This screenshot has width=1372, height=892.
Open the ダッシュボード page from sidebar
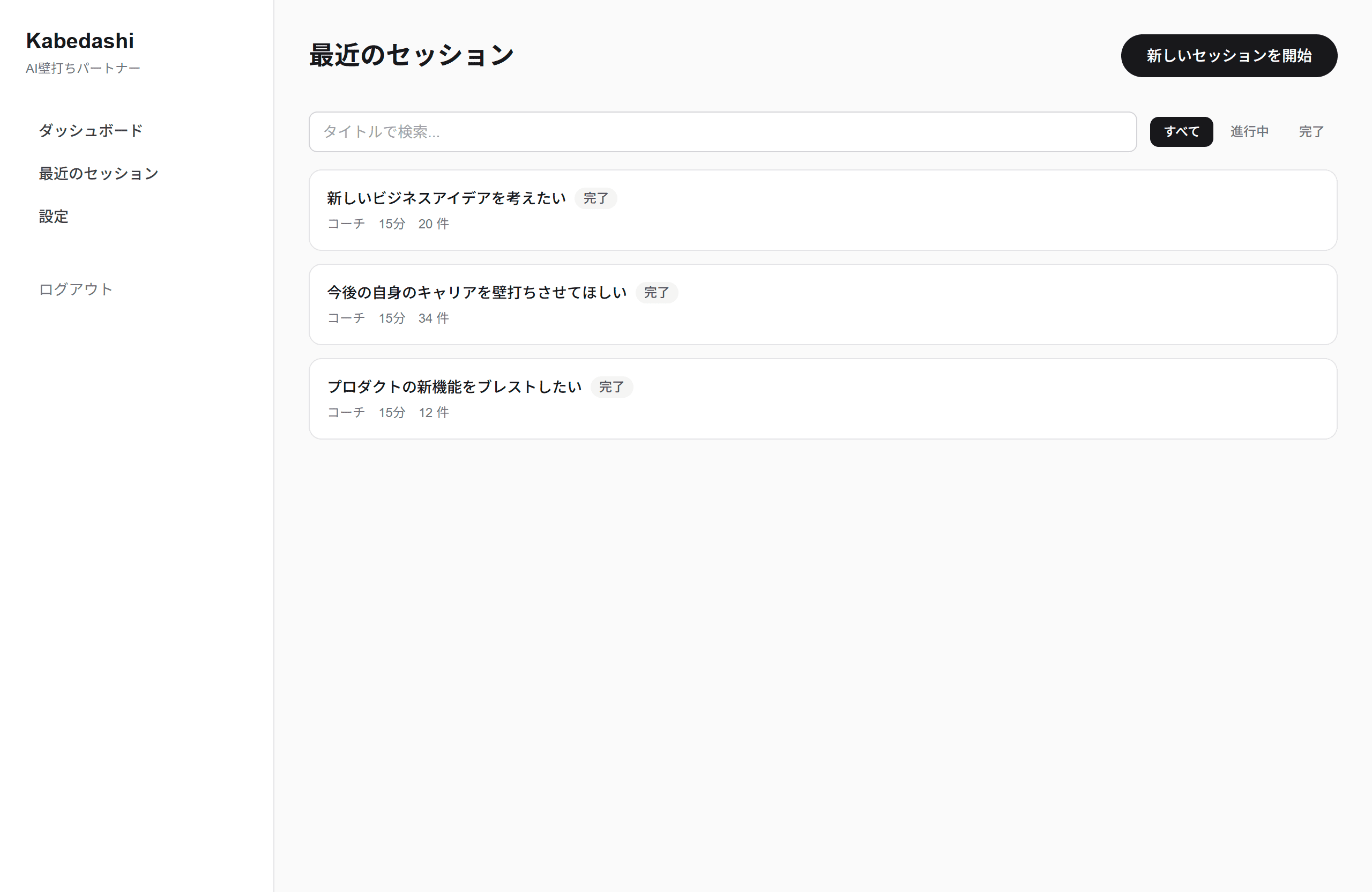click(90, 131)
